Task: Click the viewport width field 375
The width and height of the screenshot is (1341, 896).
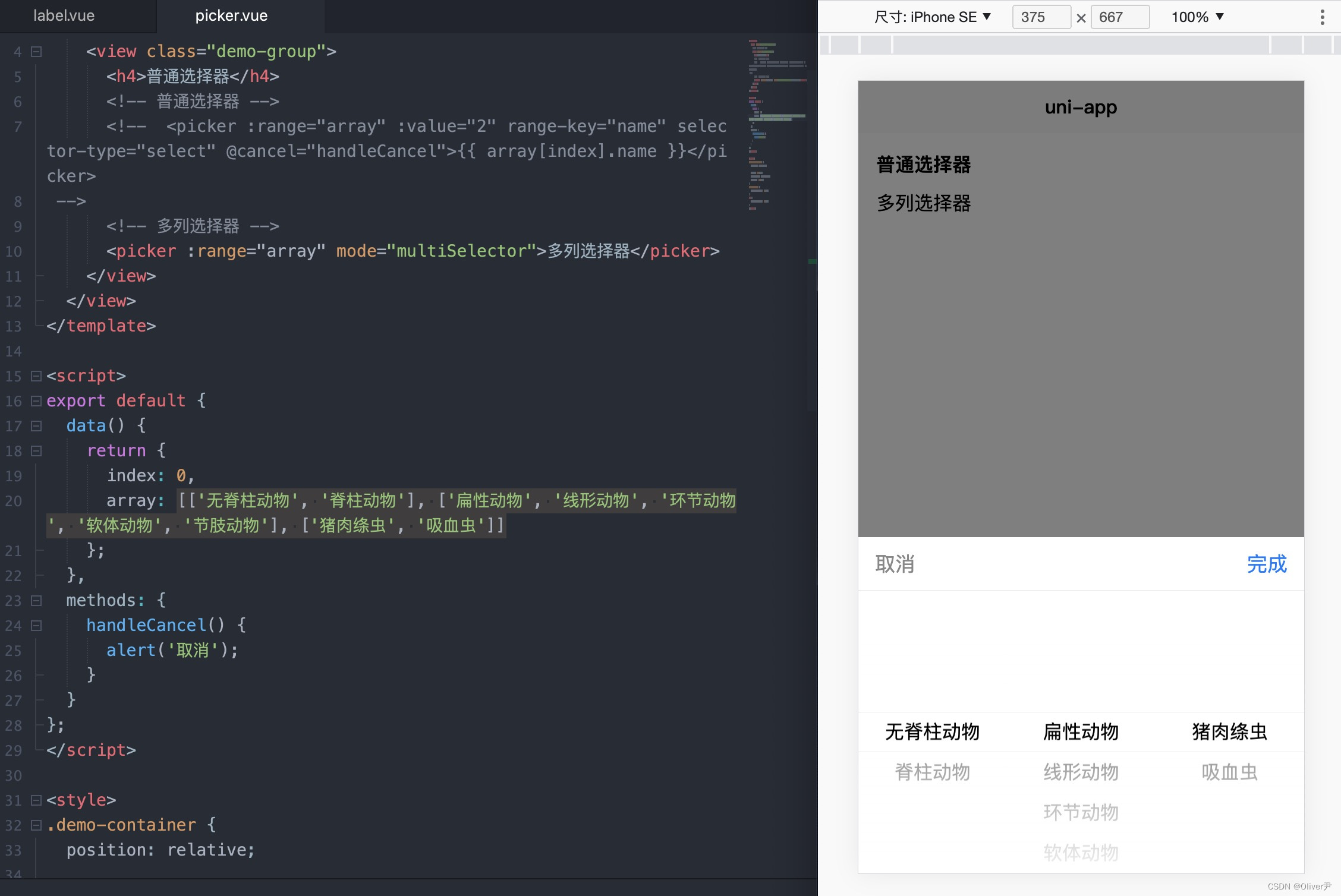Action: (x=1041, y=17)
